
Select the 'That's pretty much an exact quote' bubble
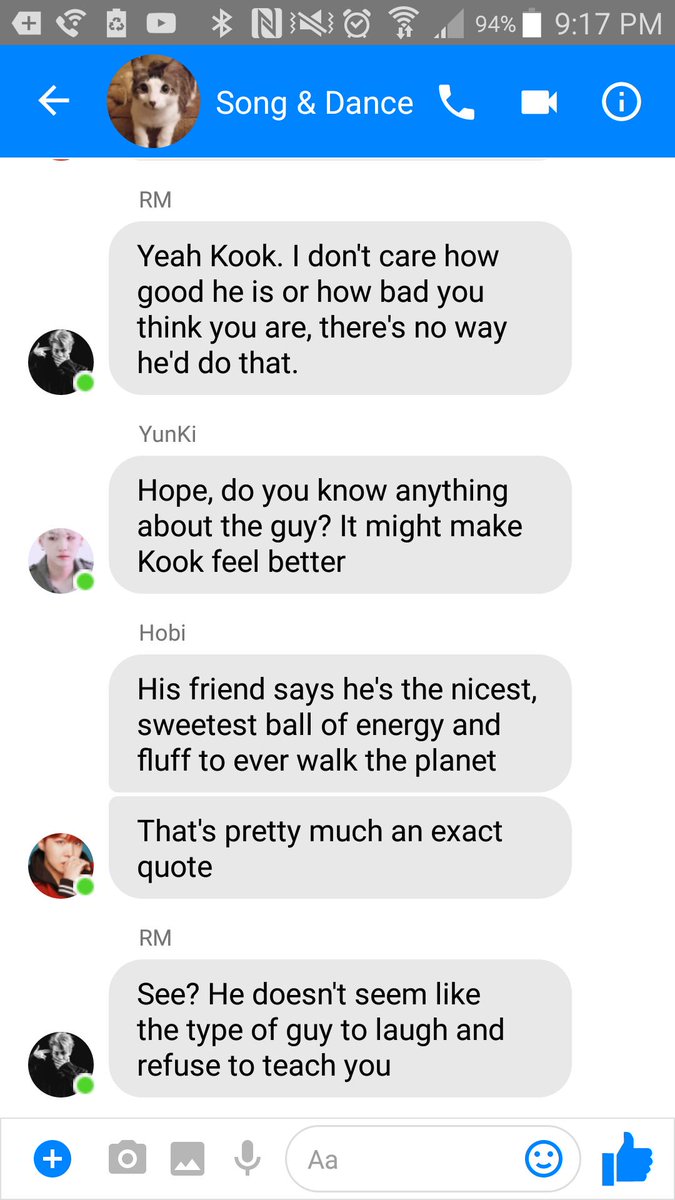[339, 848]
